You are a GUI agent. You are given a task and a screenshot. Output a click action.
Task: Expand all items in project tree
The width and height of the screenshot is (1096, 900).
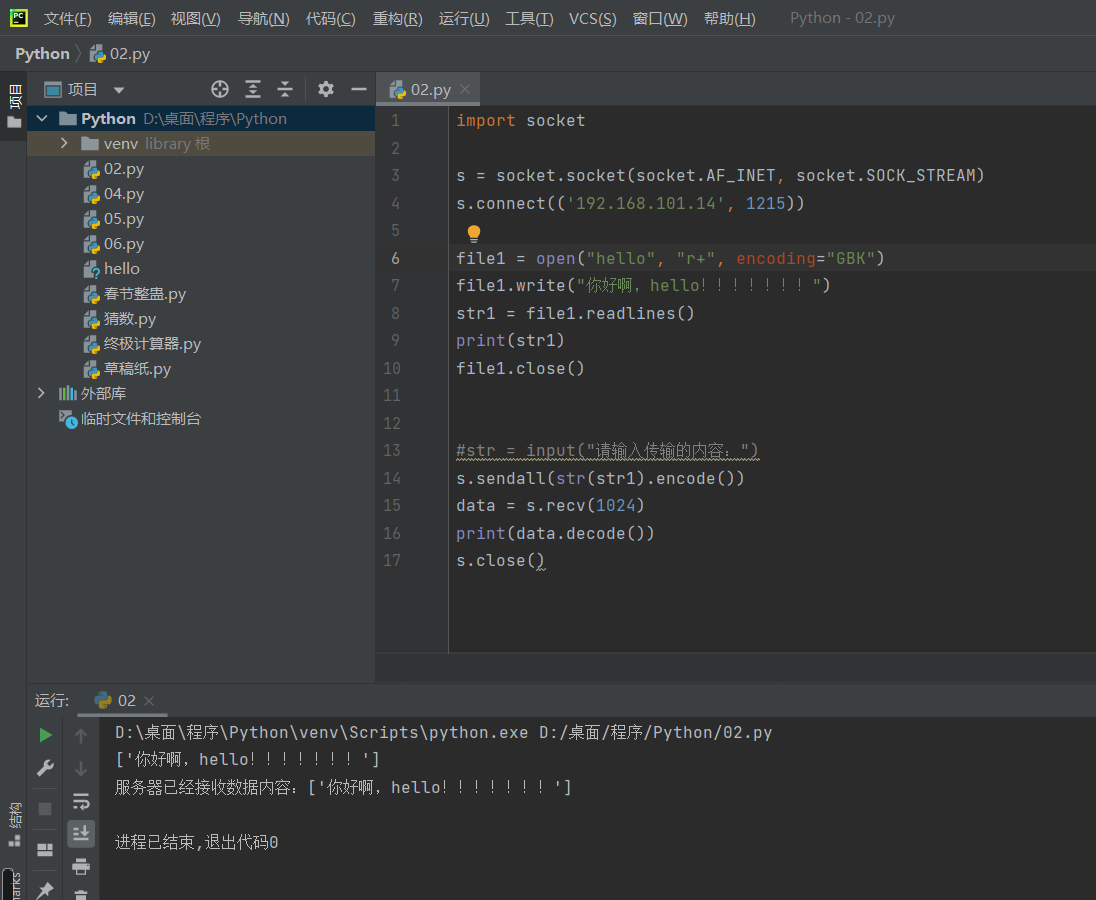[252, 89]
